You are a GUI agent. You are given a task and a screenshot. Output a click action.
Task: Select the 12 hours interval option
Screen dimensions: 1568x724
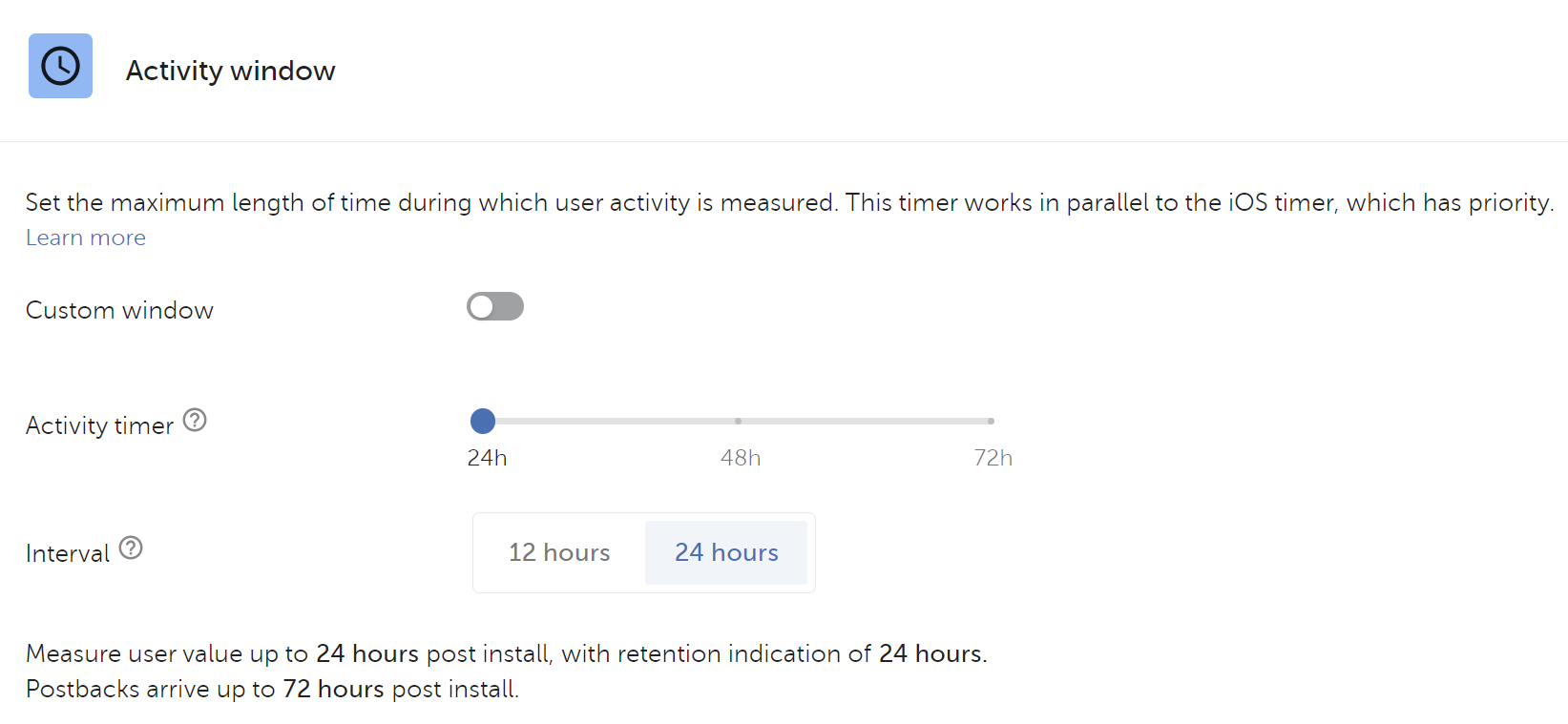pos(559,552)
